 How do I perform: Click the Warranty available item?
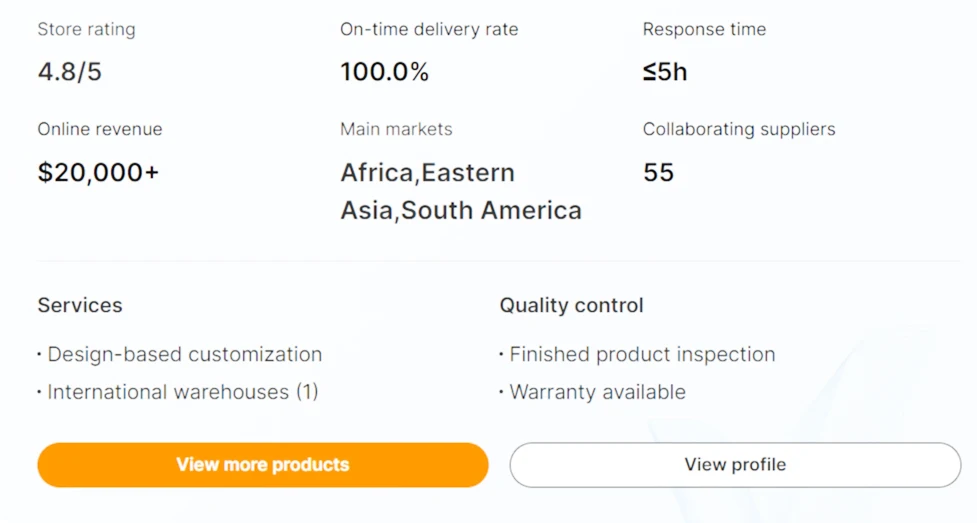[597, 392]
